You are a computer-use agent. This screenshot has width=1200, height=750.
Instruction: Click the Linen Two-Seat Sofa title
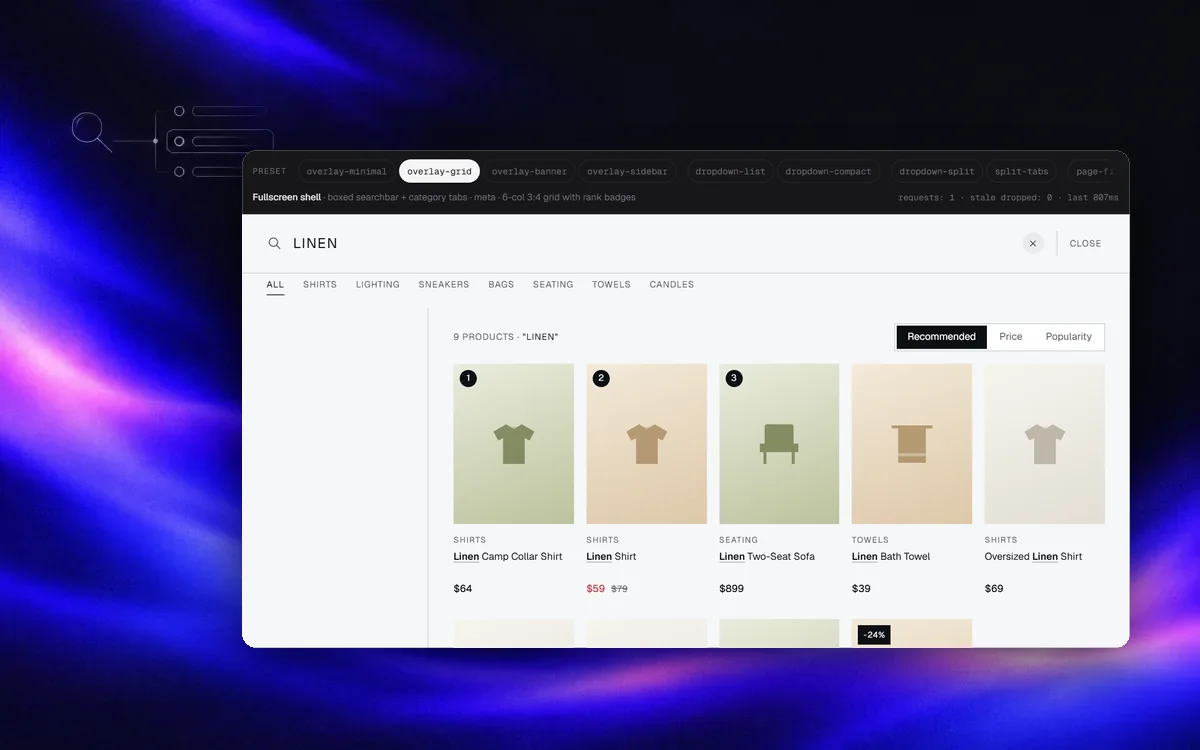766,557
